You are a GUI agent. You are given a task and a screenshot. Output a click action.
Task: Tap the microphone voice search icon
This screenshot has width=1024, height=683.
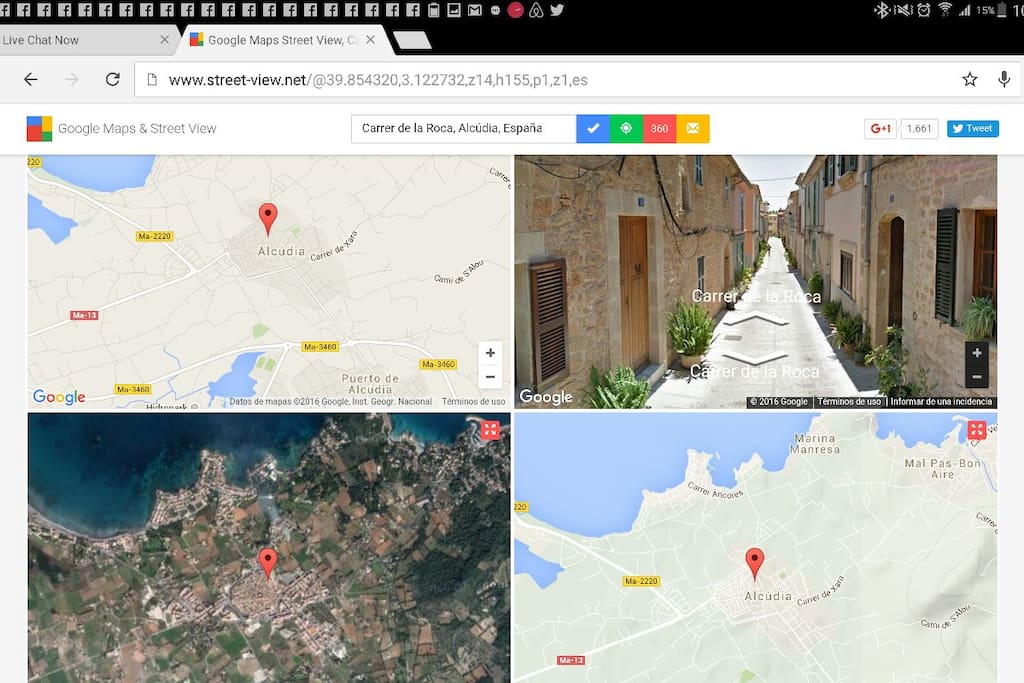point(1004,80)
